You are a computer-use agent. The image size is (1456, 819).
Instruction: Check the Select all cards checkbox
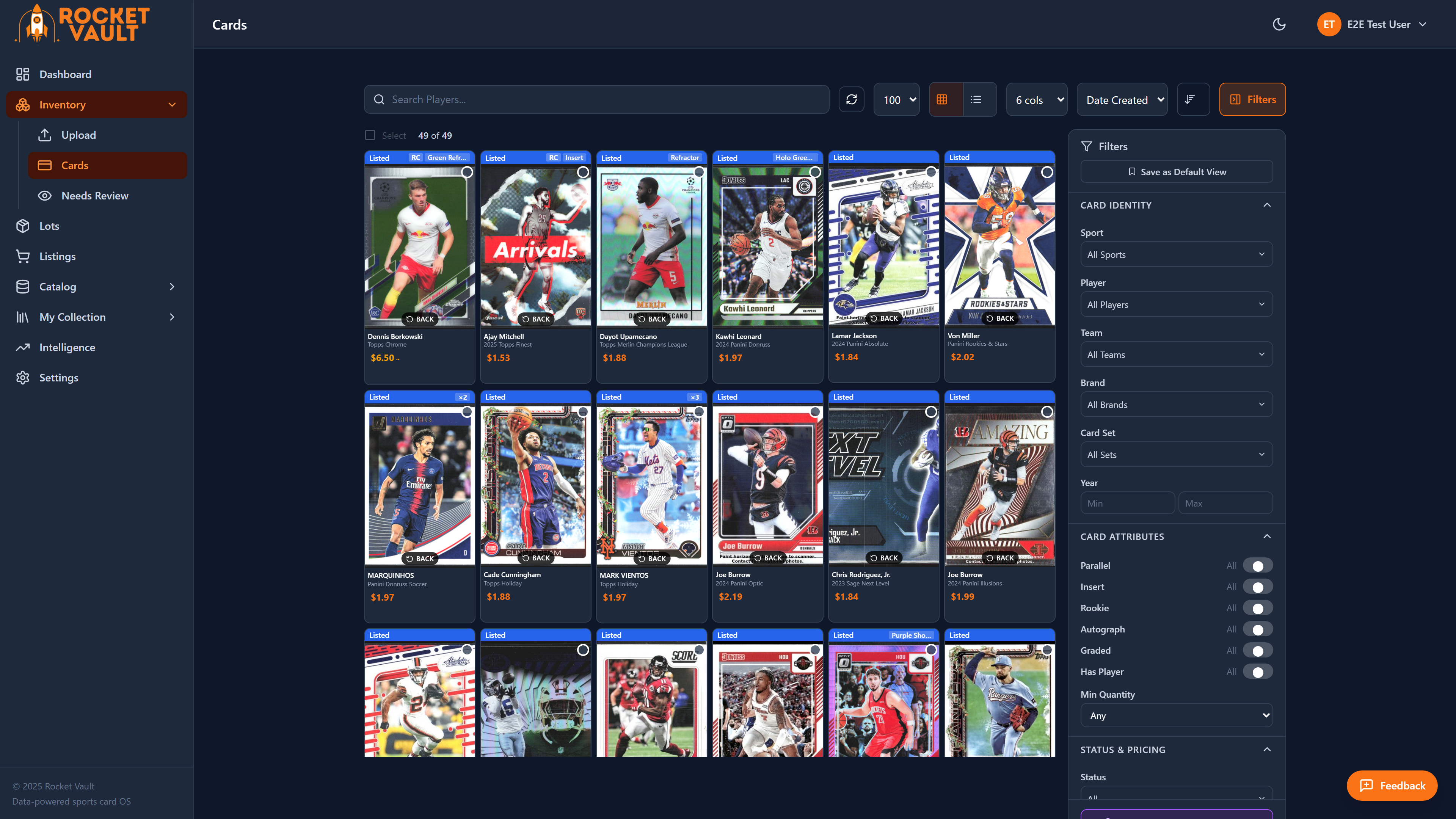click(370, 135)
